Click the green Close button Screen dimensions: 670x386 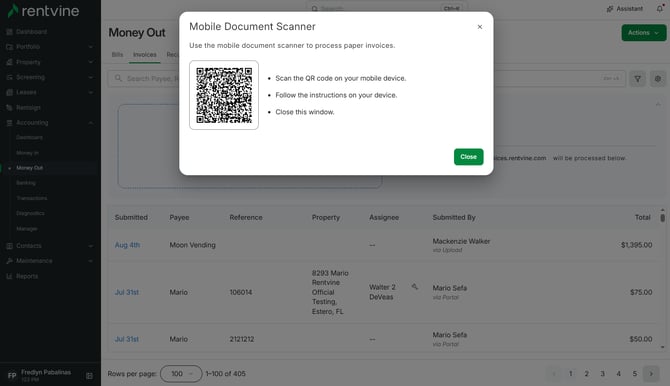pyautogui.click(x=468, y=157)
